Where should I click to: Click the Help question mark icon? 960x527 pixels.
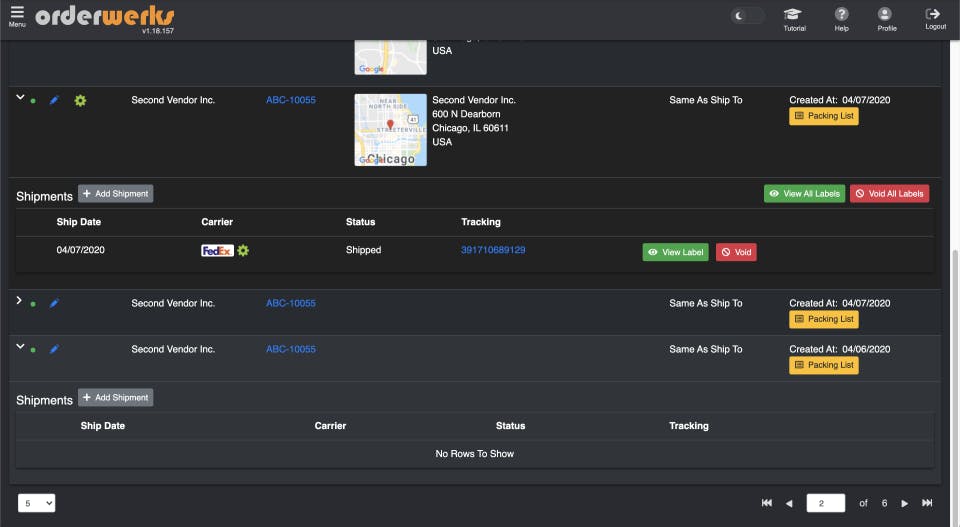pyautogui.click(x=841, y=15)
